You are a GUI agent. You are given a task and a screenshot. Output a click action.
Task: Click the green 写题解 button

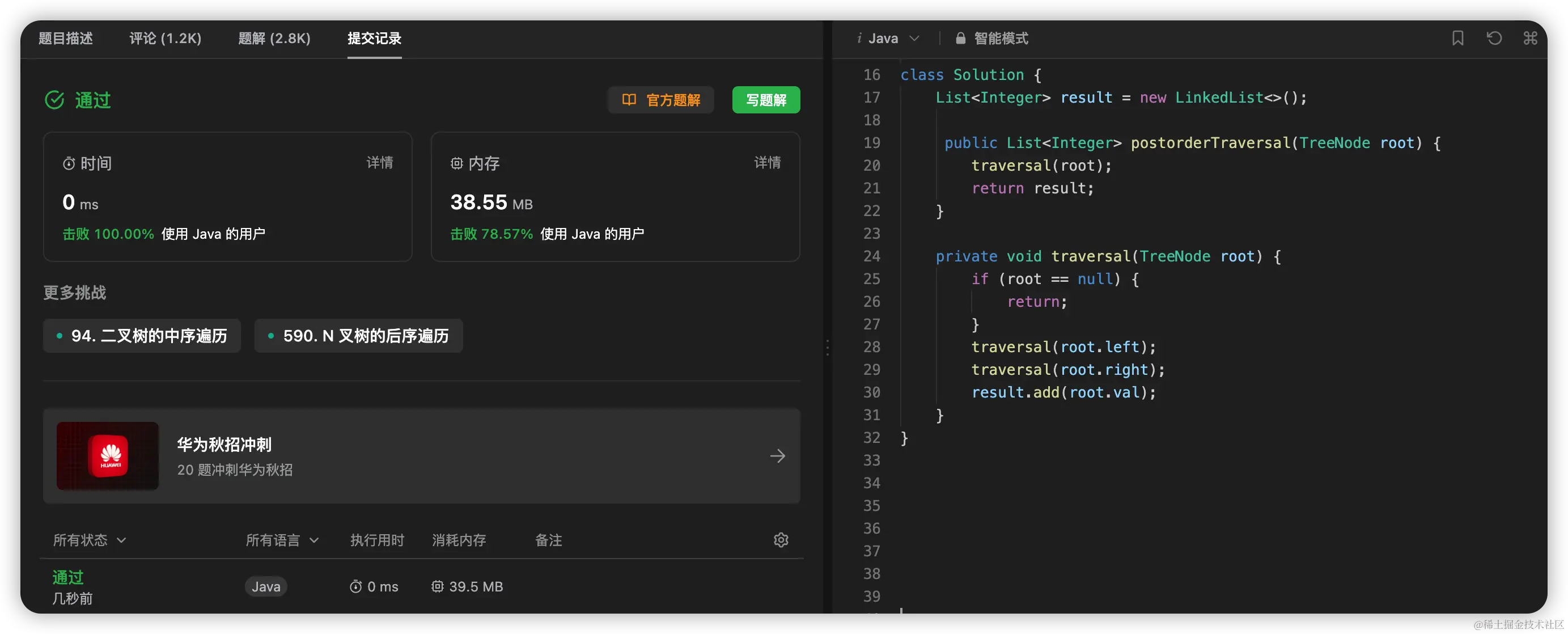coord(766,100)
